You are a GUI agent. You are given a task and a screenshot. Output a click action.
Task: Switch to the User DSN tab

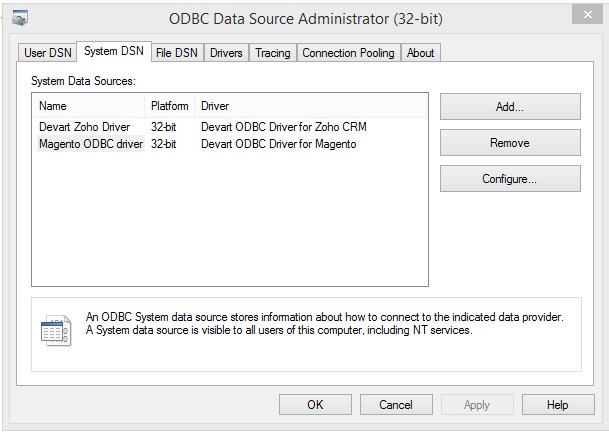click(48, 53)
